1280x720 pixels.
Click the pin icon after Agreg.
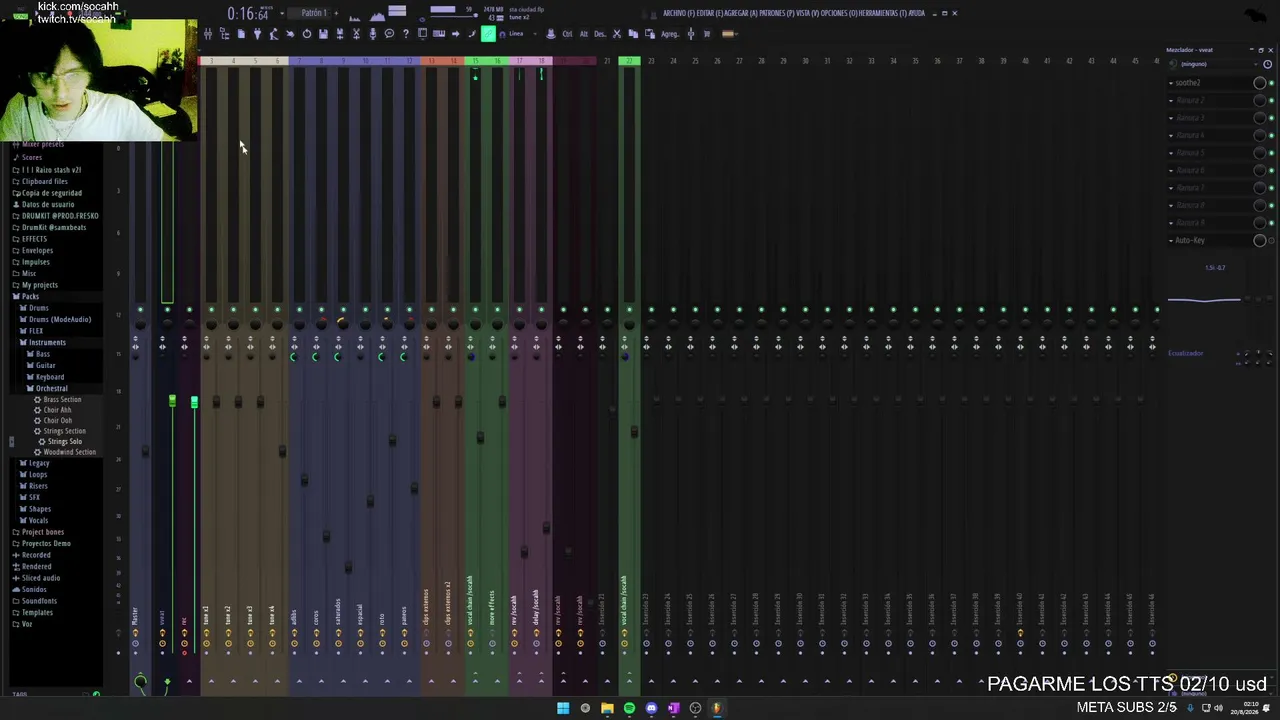(x=690, y=34)
